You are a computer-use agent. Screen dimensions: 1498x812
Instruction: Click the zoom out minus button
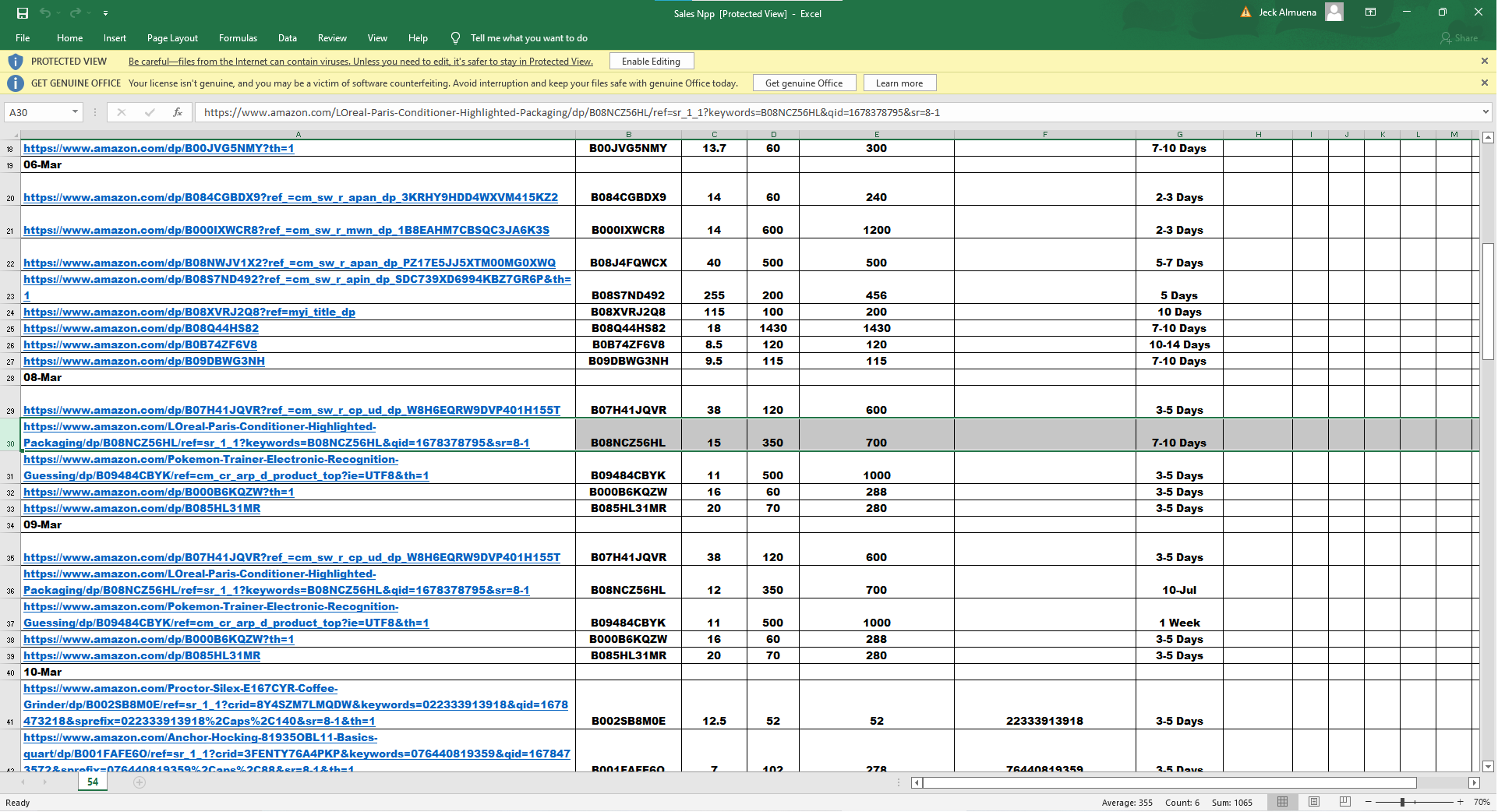coord(1368,802)
